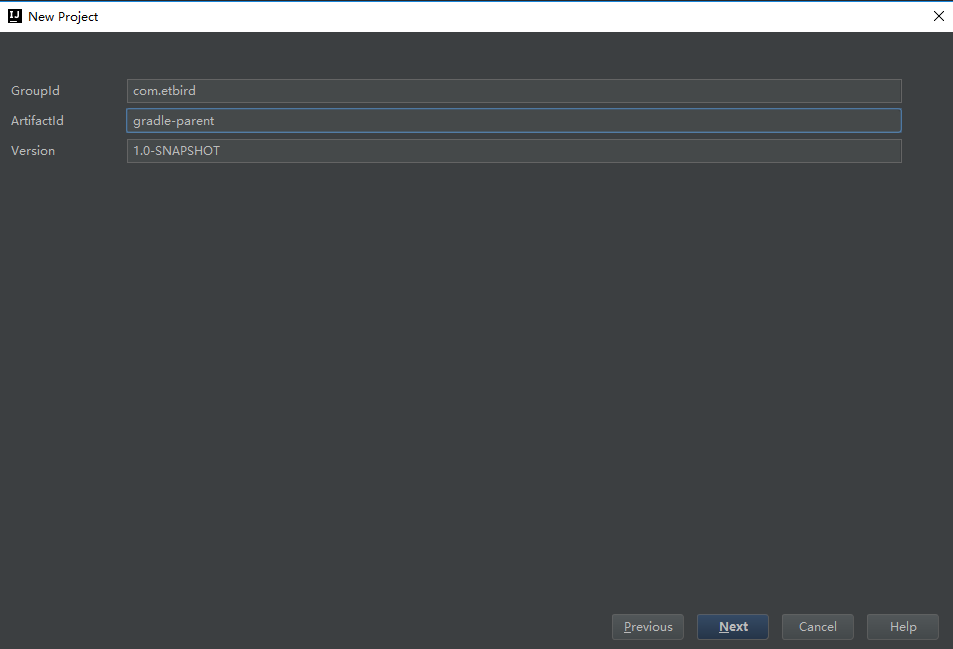Viewport: 953px width, 649px height.
Task: Cancel the New Project wizard
Action: [817, 627]
